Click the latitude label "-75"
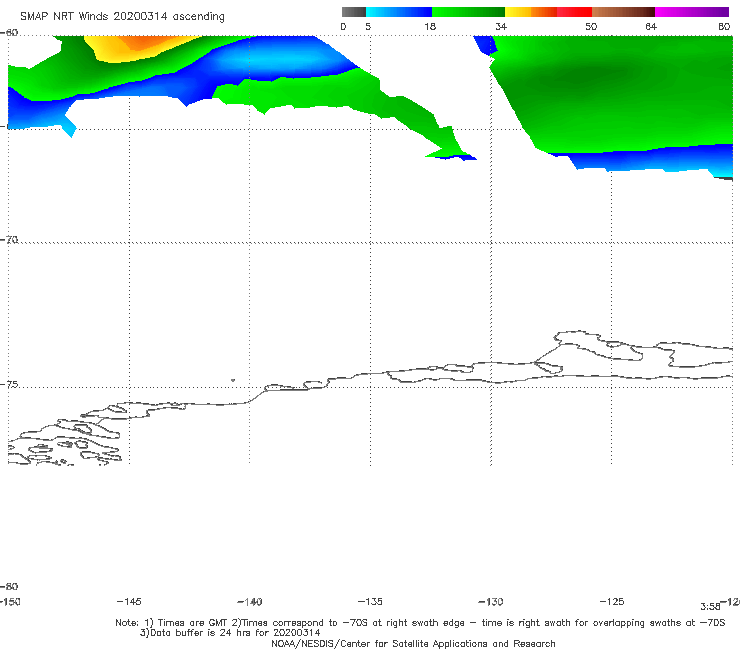The height and width of the screenshot is (650, 740). [x=9, y=384]
